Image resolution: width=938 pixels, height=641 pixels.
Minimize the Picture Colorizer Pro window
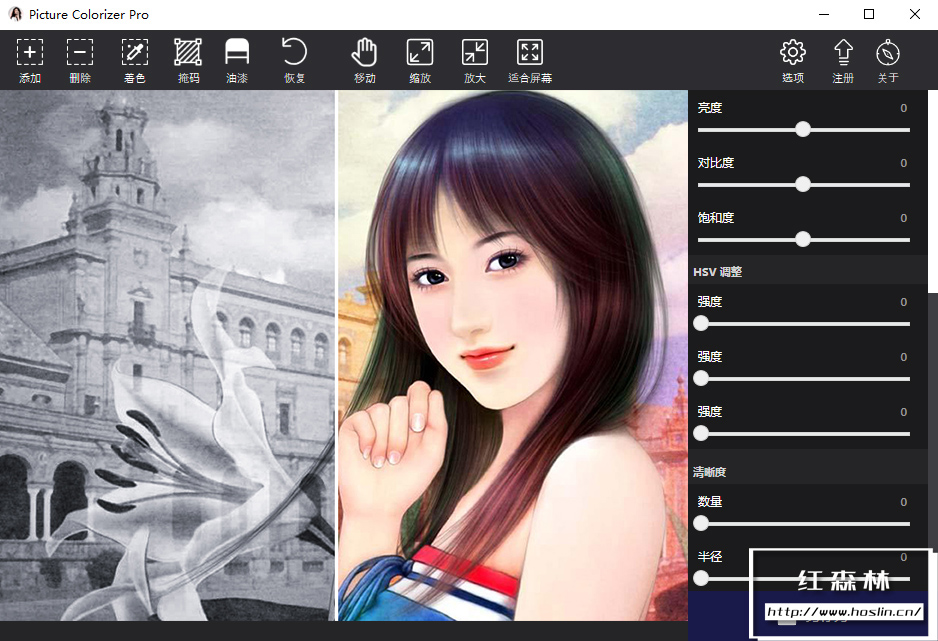[x=824, y=14]
